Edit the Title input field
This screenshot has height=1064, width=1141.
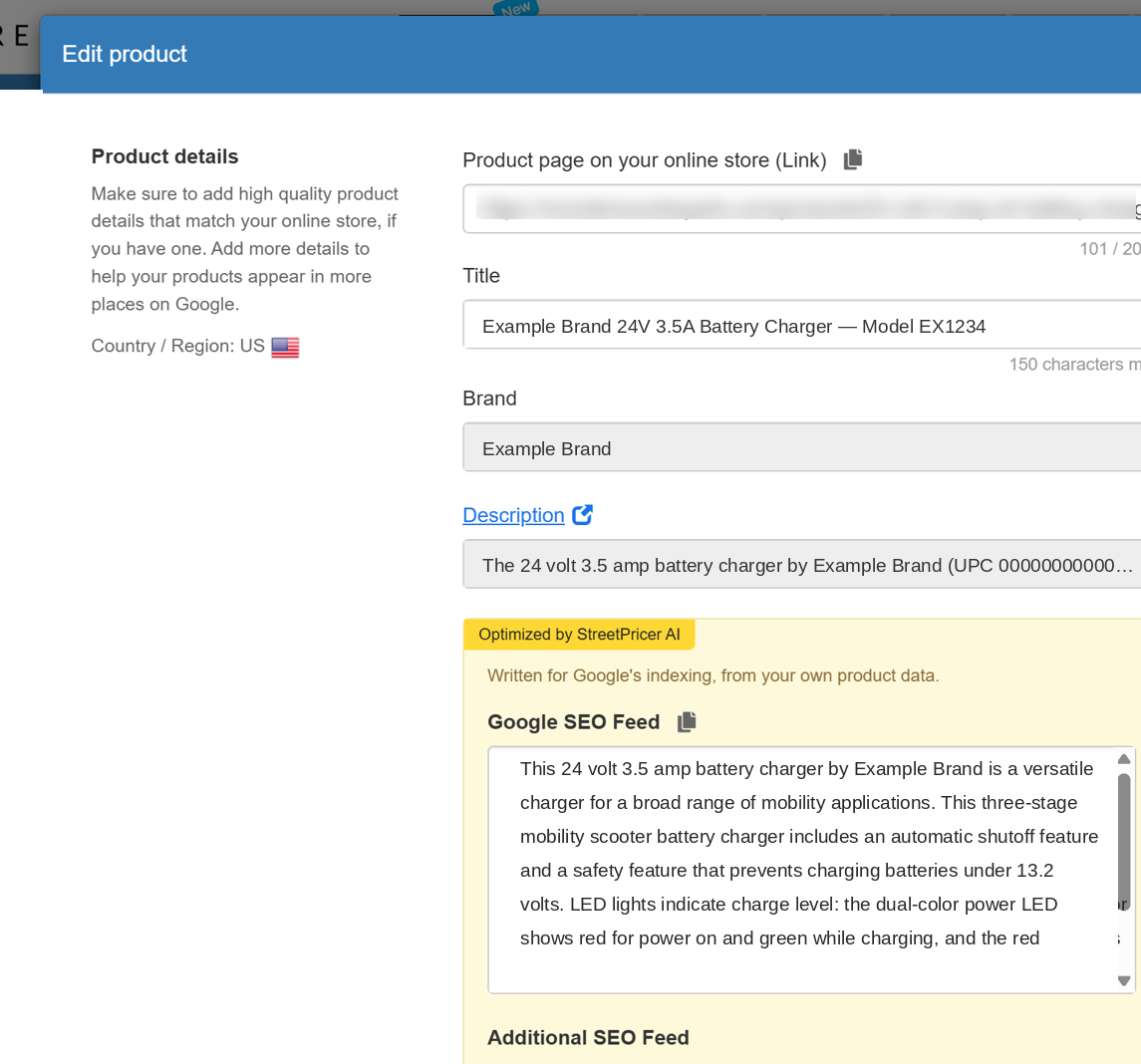(802, 325)
